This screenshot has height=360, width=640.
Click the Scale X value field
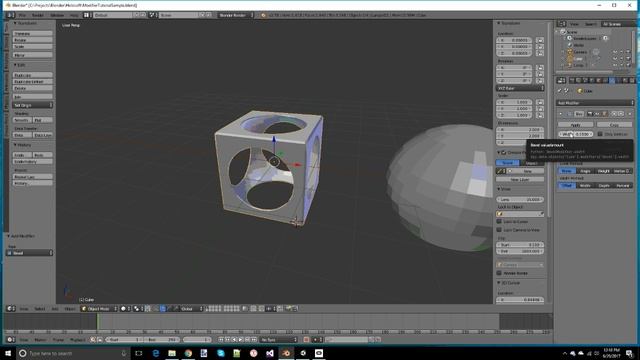[514, 102]
